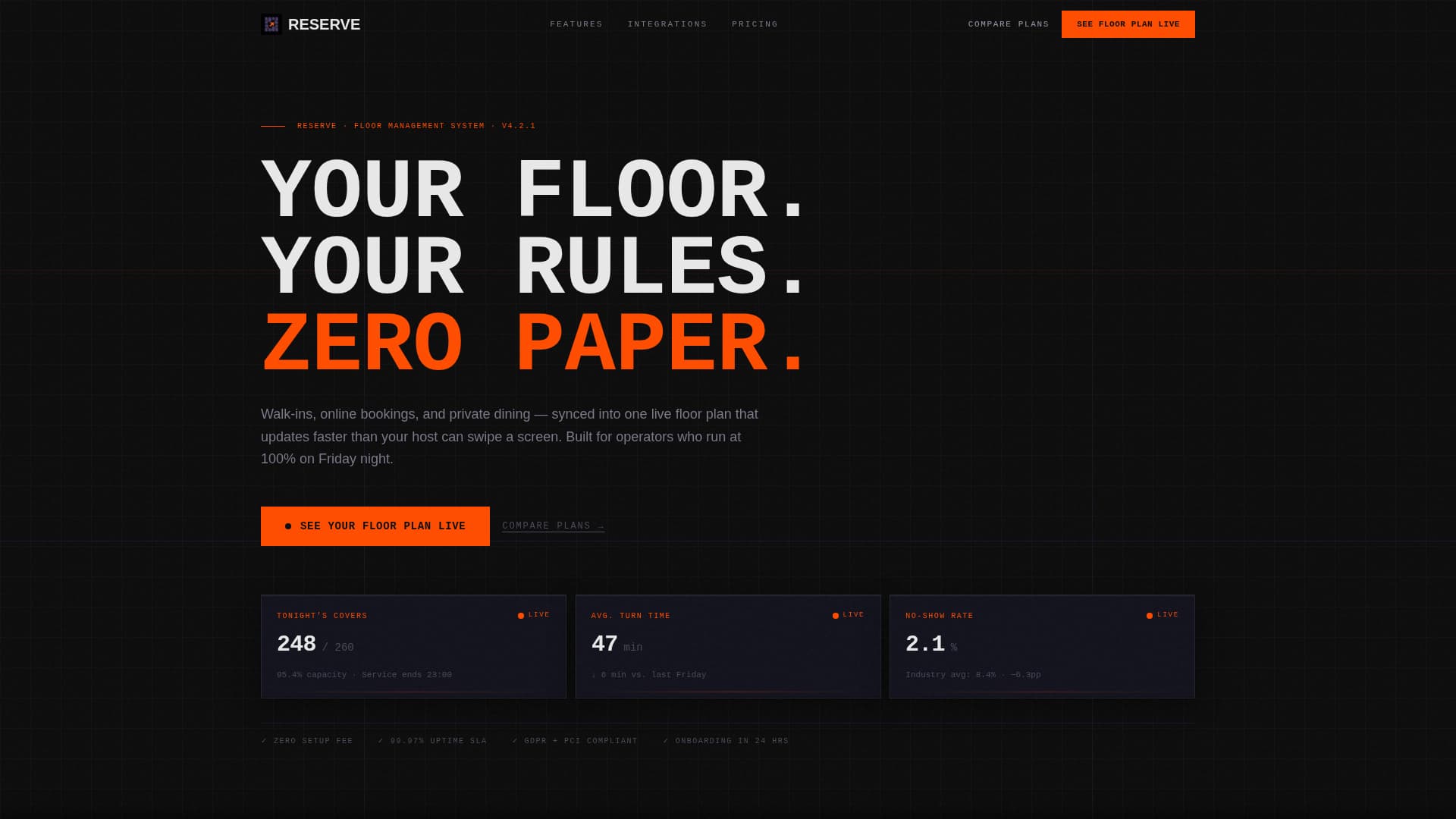Follow the Compare Plans arrow link

coord(553,526)
